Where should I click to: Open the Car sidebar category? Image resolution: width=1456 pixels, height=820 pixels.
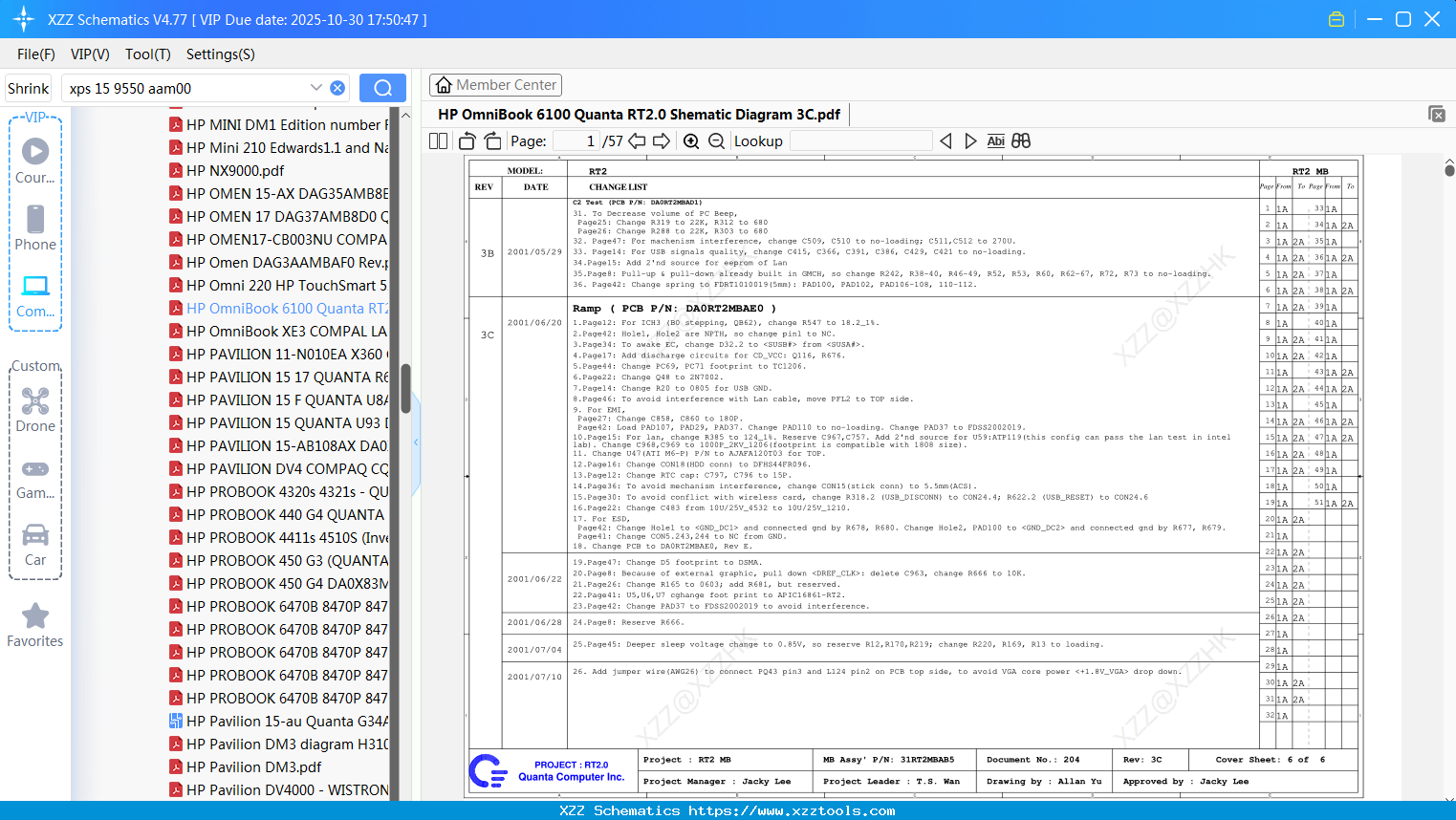(35, 545)
